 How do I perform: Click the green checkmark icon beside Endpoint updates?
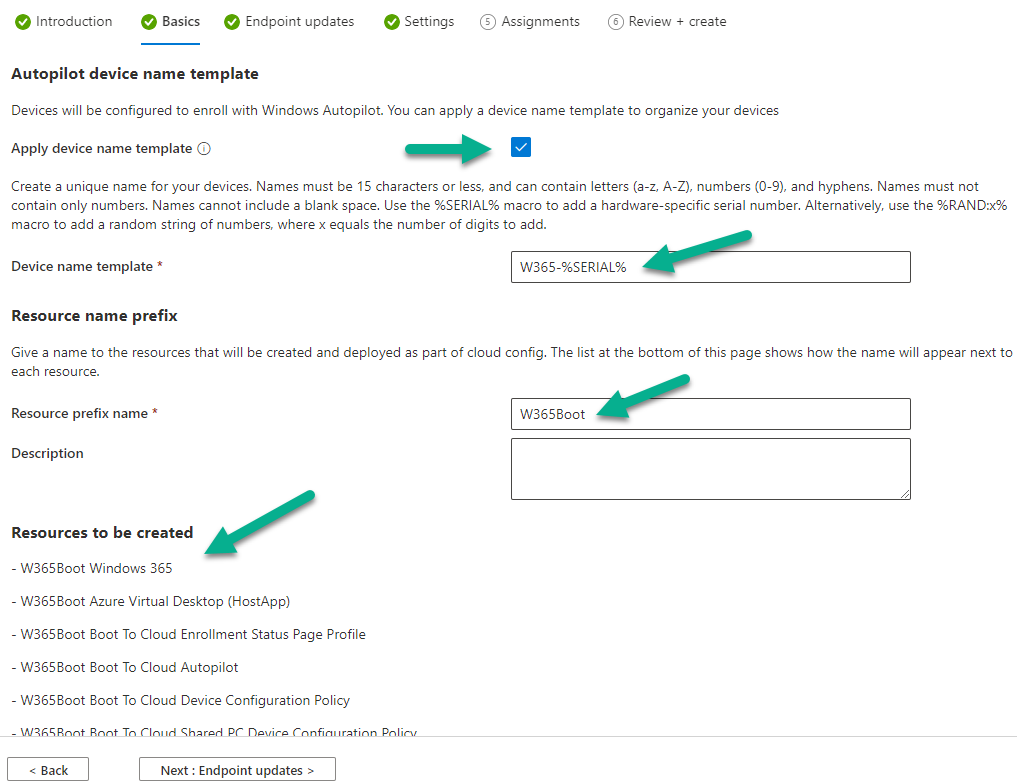(232, 22)
